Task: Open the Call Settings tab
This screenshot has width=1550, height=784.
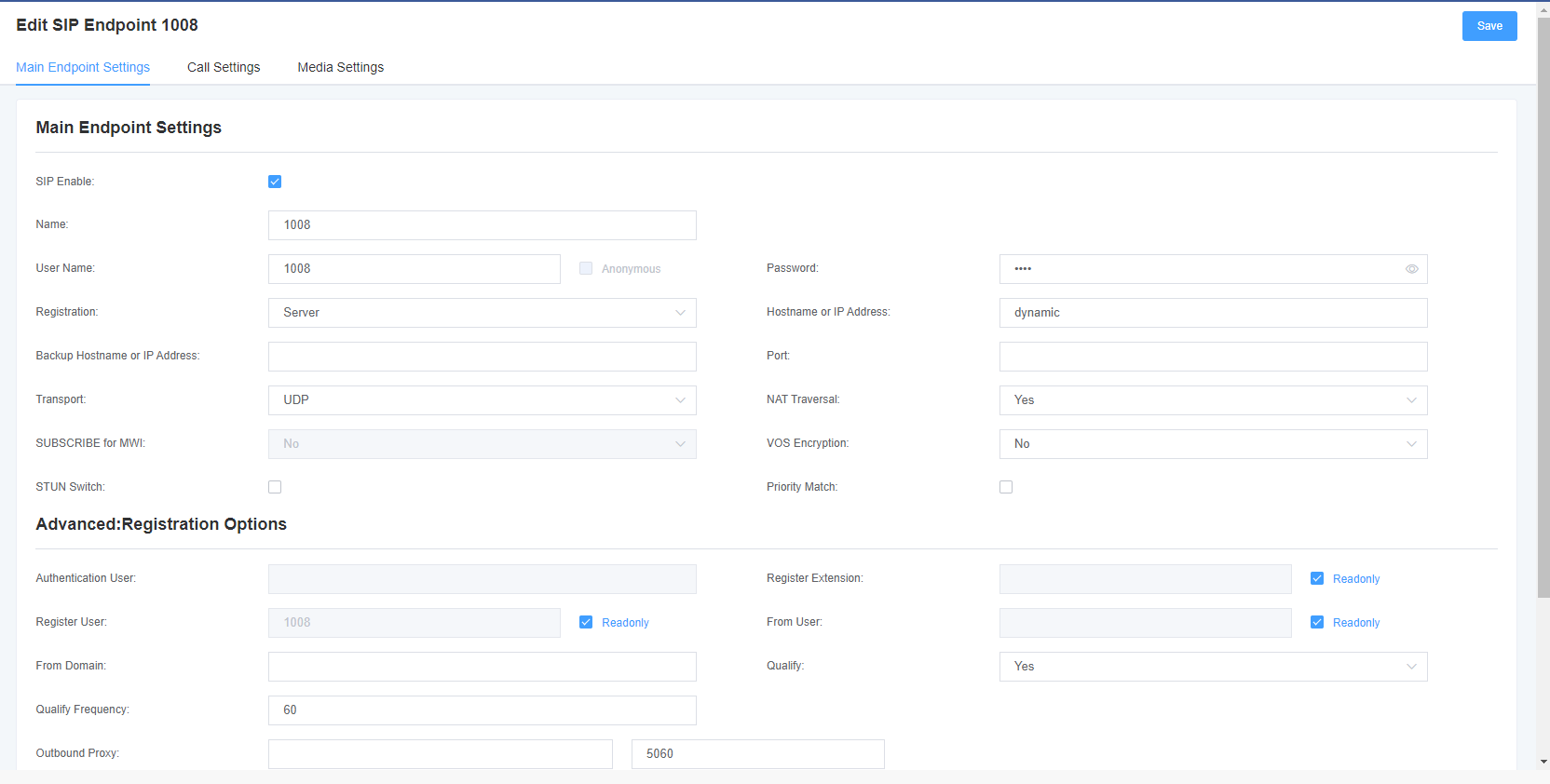Action: coord(224,67)
